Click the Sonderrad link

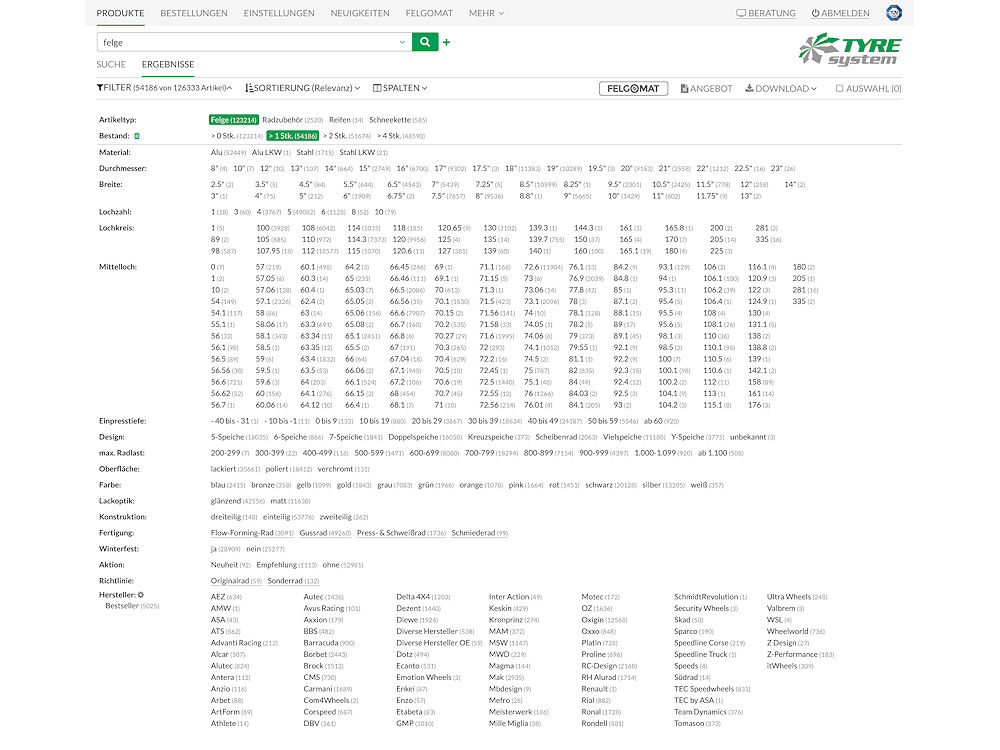pos(293,580)
